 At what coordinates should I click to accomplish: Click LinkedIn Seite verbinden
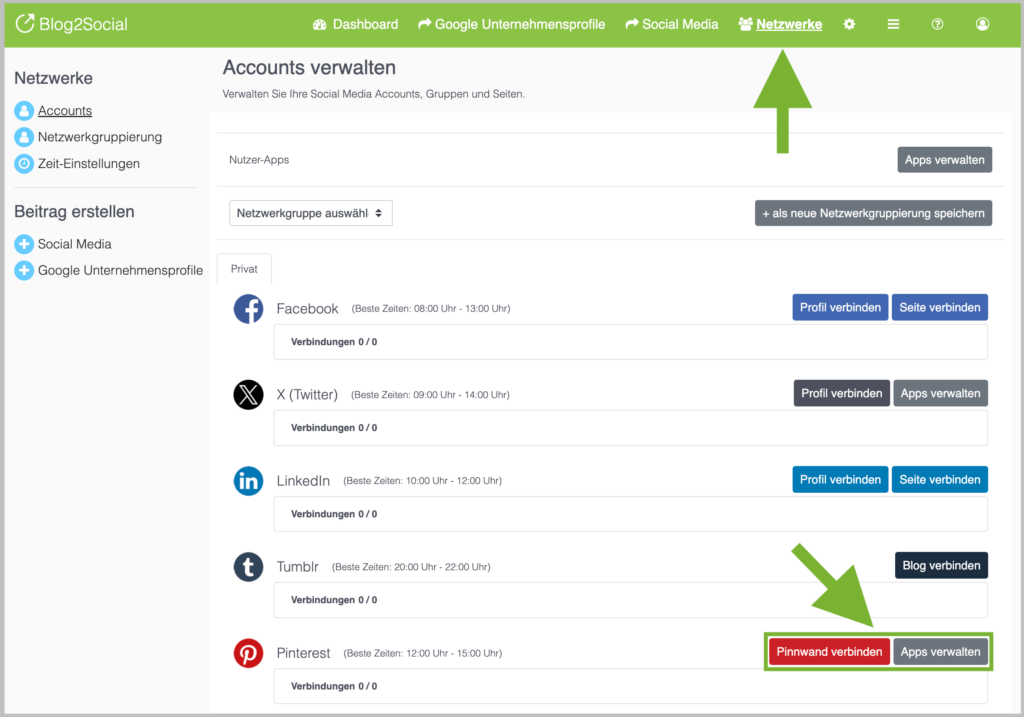(940, 479)
